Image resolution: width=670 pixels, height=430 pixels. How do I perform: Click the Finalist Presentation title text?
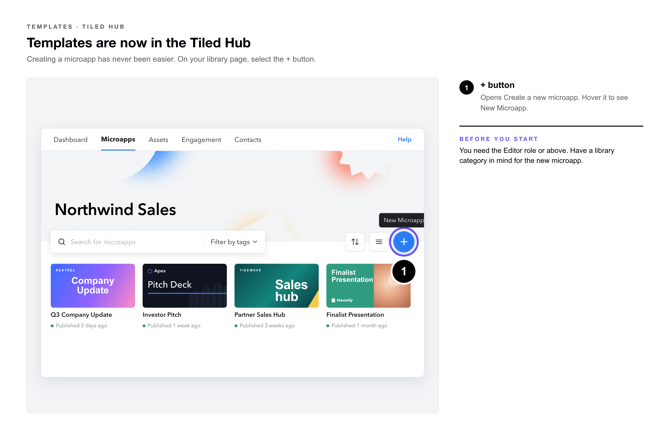pyautogui.click(x=355, y=315)
